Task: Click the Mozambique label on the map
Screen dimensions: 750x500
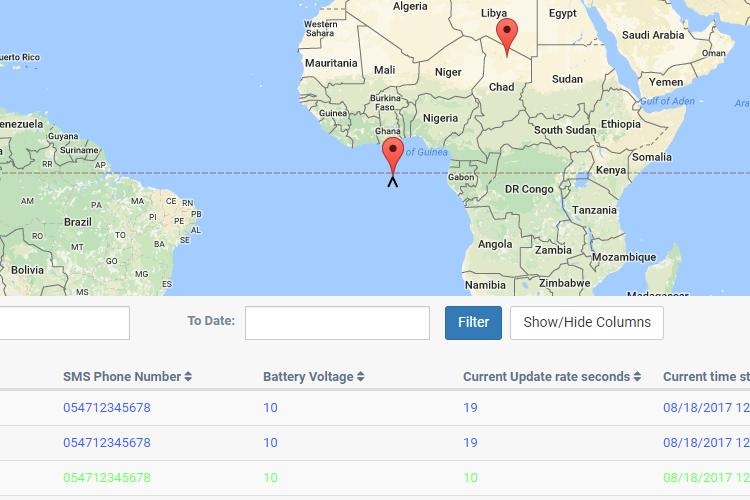Action: (x=624, y=257)
